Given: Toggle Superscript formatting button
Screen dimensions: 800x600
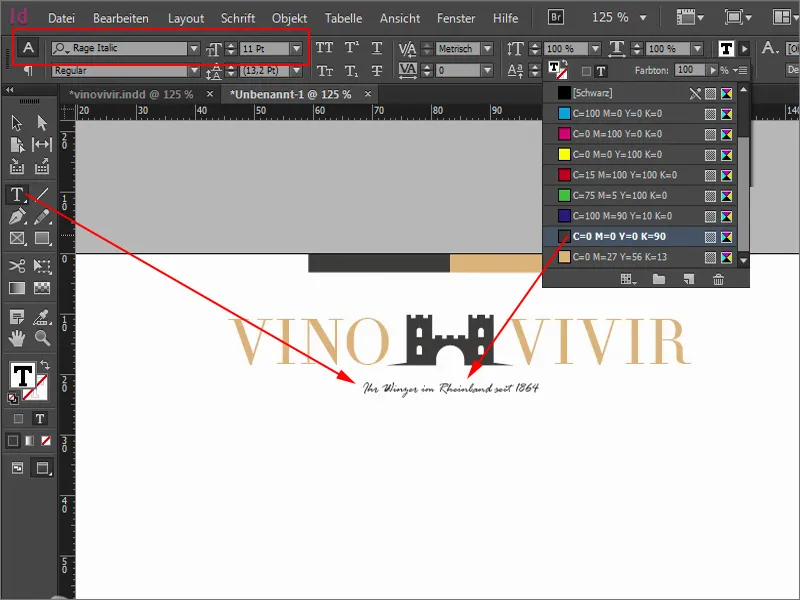Looking at the screenshot, I should click(x=351, y=48).
